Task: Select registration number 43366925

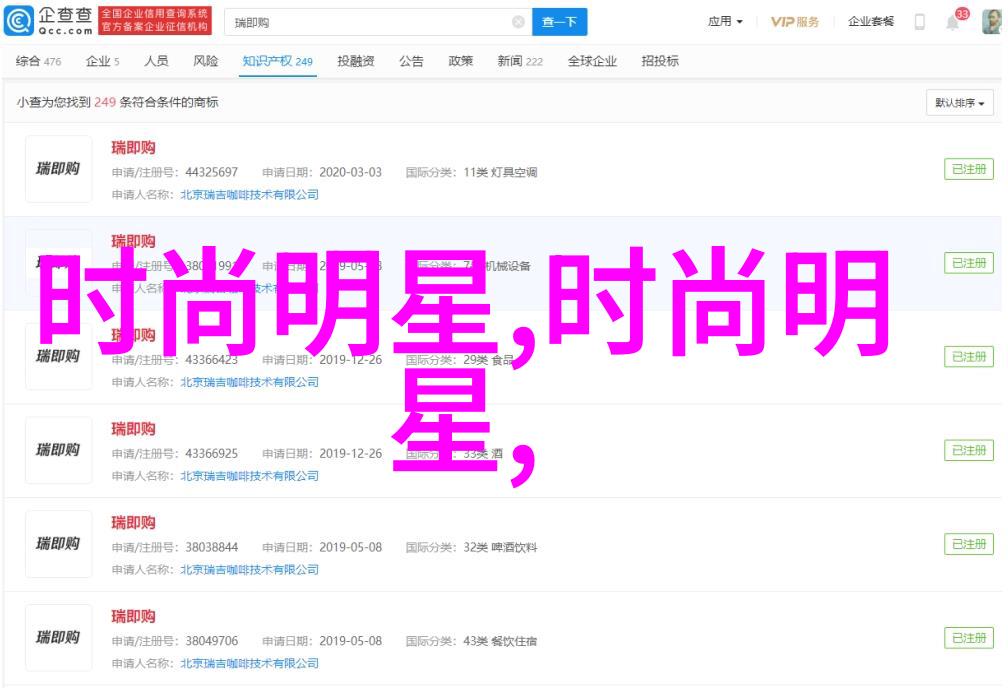Action: (212, 453)
